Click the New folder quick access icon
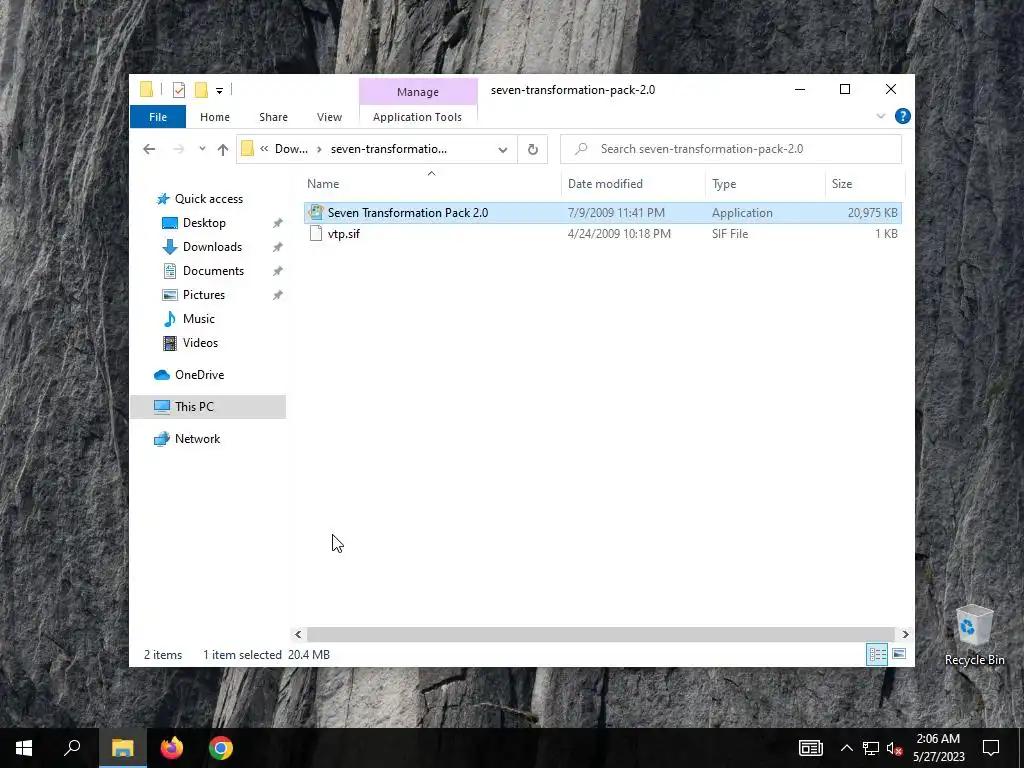 coord(202,90)
